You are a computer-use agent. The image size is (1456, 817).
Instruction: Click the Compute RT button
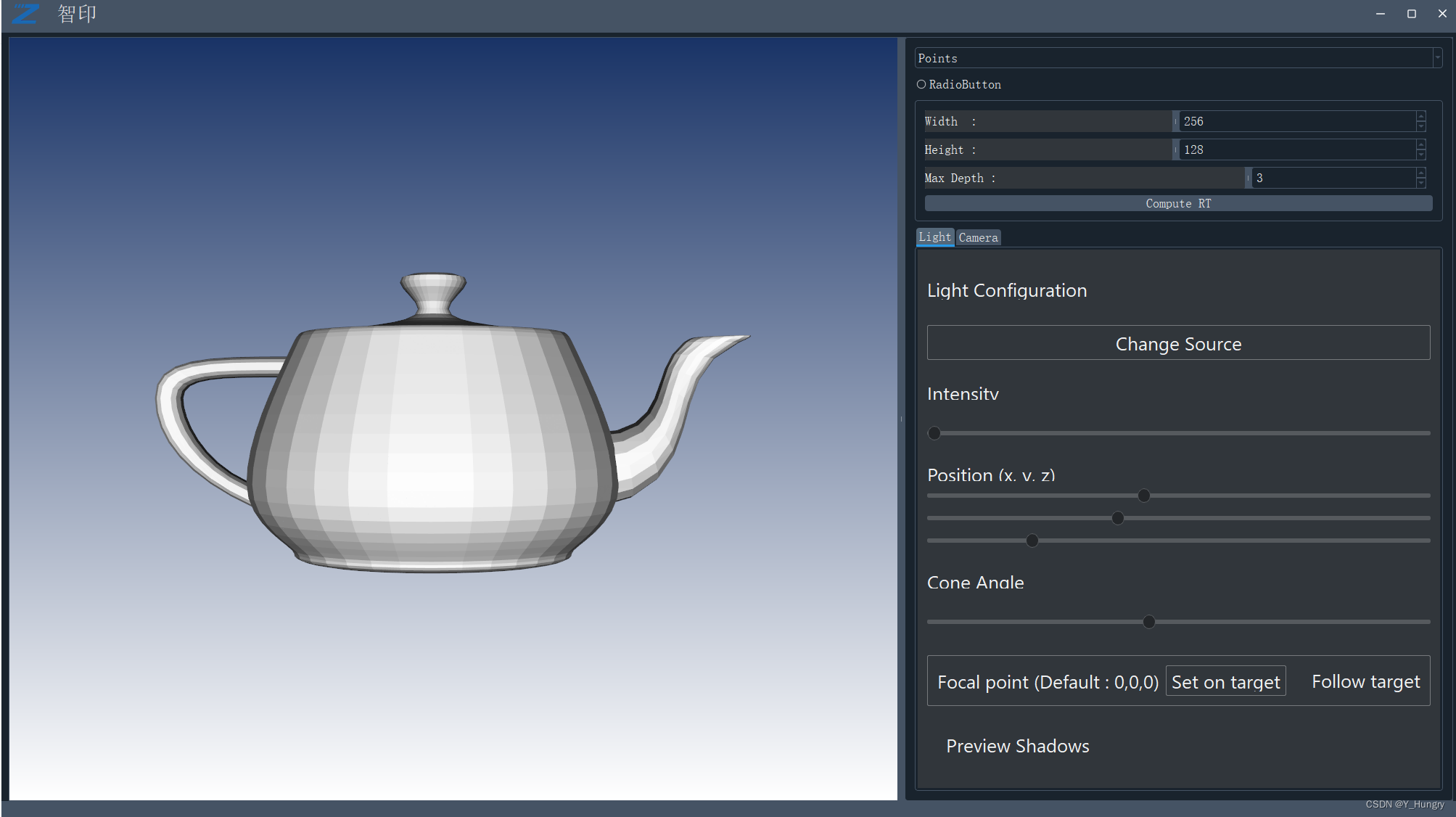point(1177,203)
